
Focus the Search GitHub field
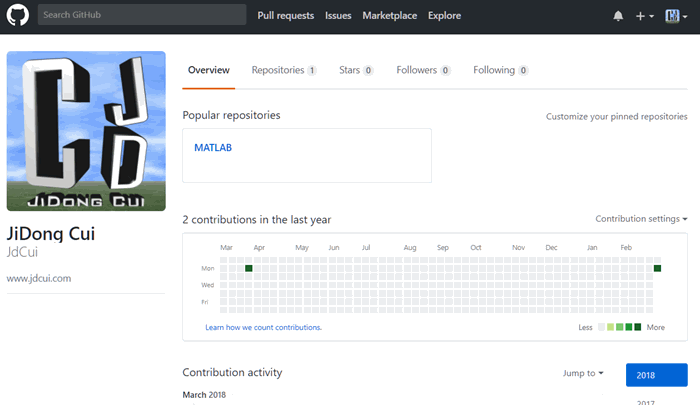142,15
